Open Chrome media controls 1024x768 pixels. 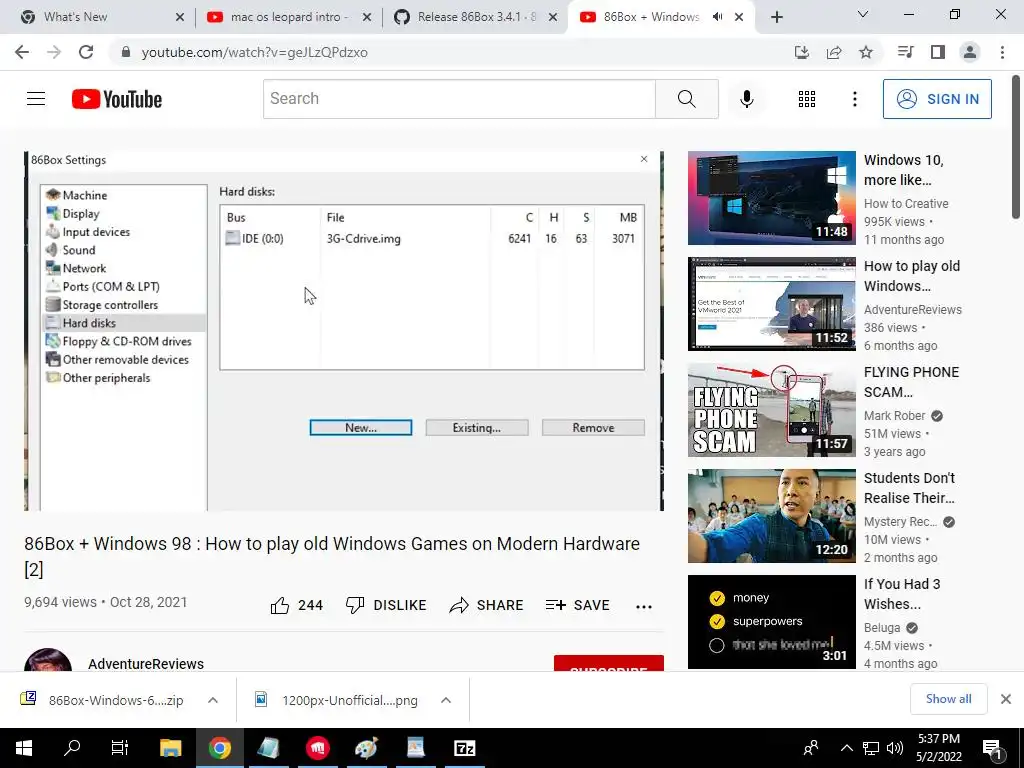tap(905, 52)
